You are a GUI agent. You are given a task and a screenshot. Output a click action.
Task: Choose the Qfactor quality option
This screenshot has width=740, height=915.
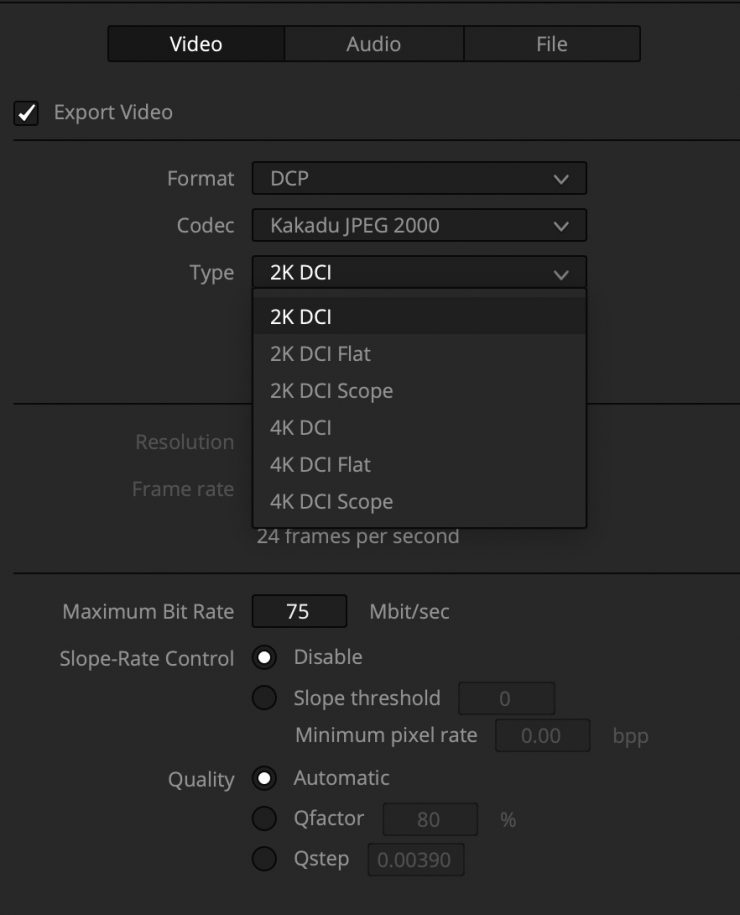(265, 819)
